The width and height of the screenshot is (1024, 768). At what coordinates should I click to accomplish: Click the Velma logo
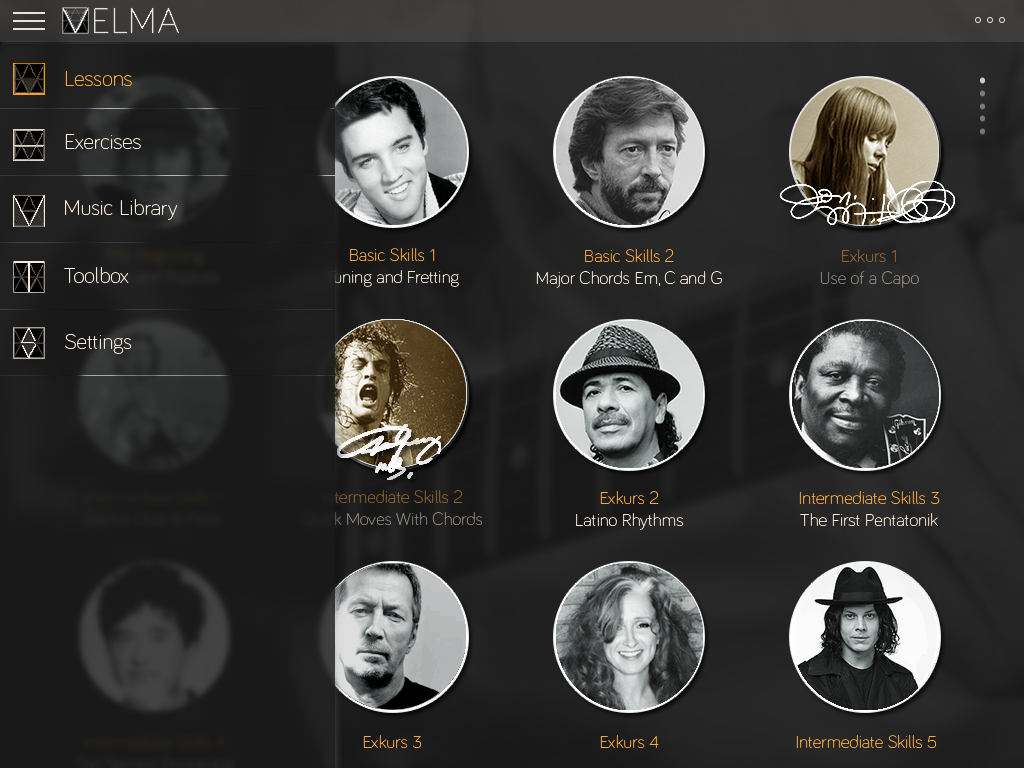coord(121,21)
